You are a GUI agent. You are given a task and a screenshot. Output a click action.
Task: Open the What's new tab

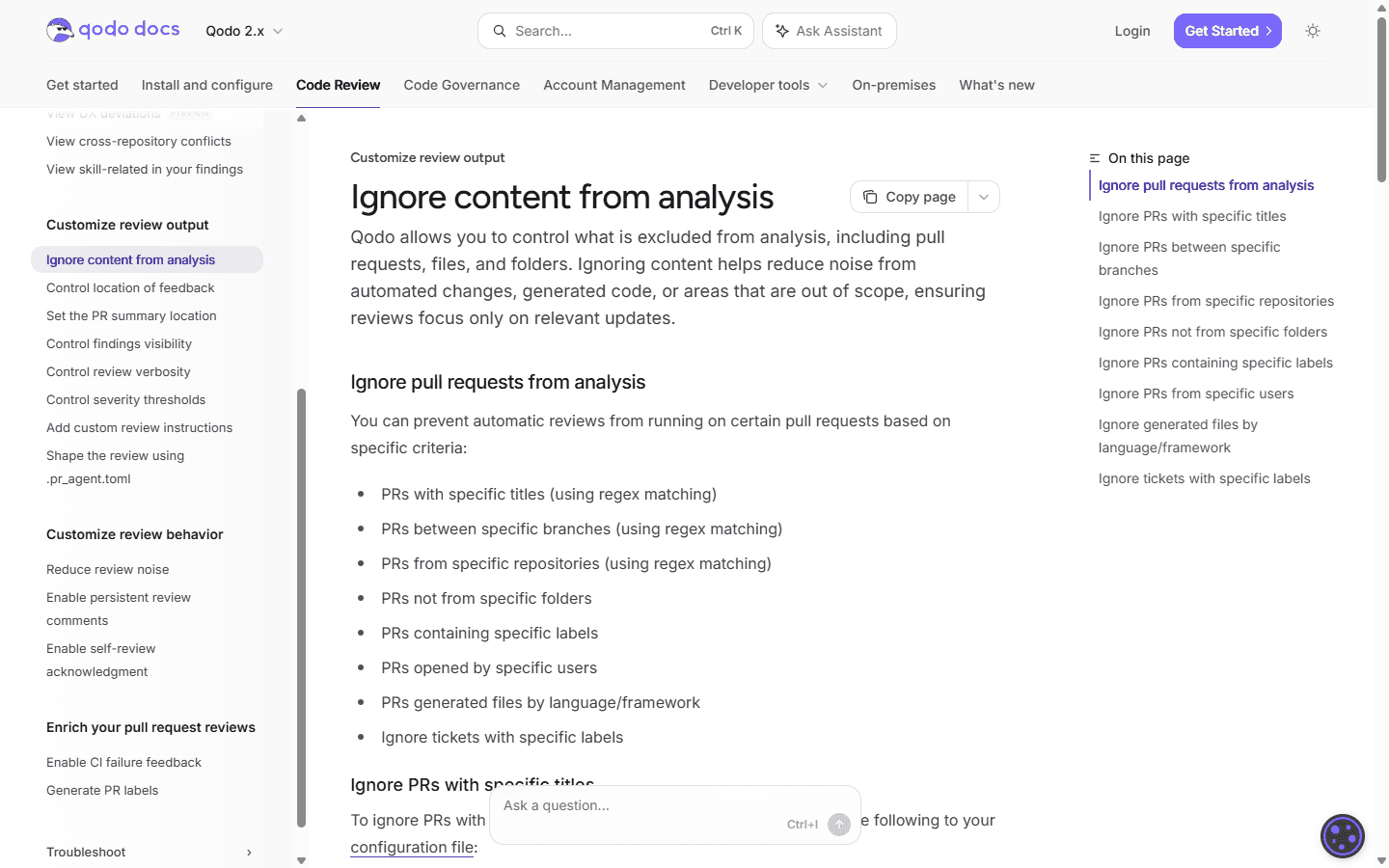tap(996, 85)
